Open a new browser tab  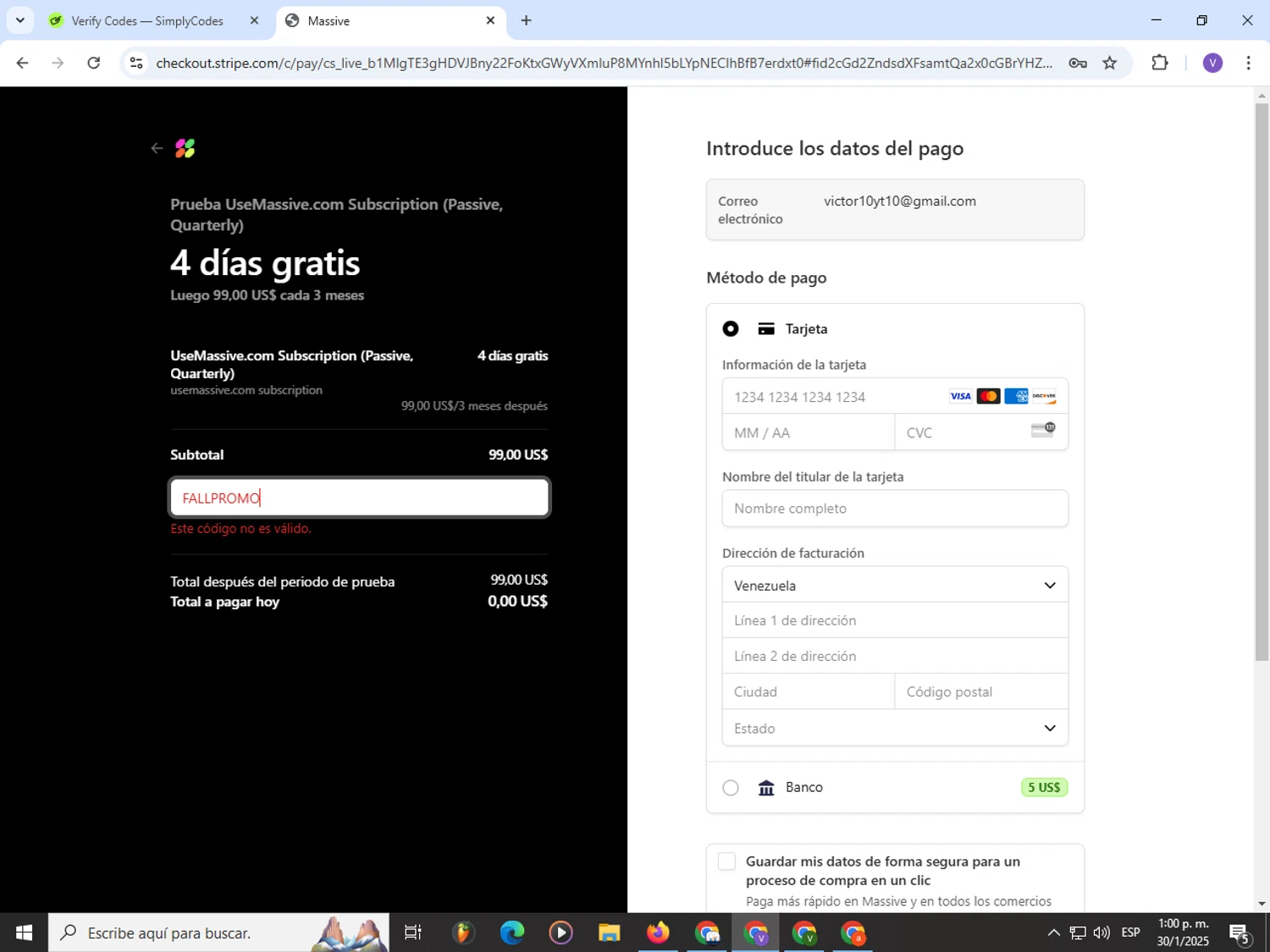click(x=526, y=20)
